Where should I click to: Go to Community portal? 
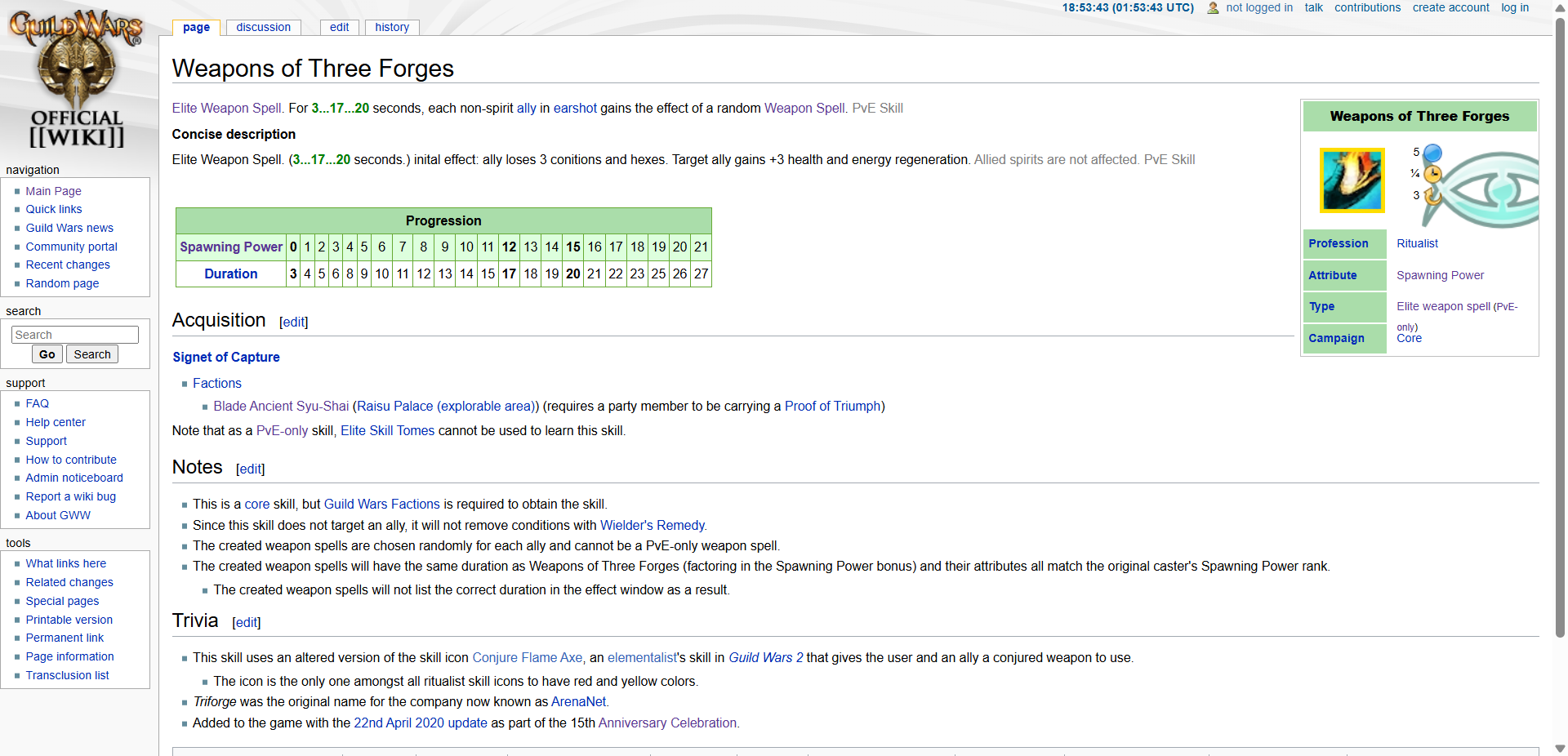point(71,247)
